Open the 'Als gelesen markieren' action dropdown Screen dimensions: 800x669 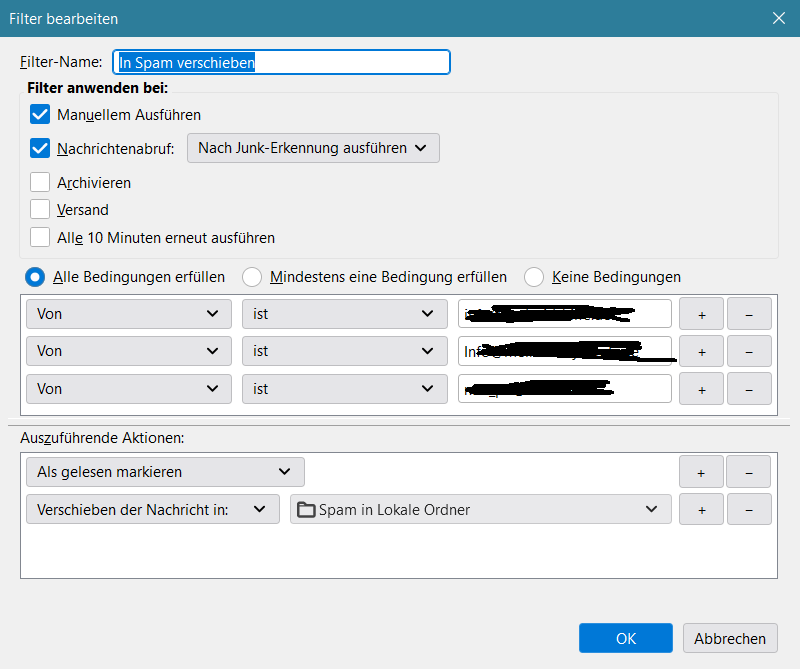[165, 471]
